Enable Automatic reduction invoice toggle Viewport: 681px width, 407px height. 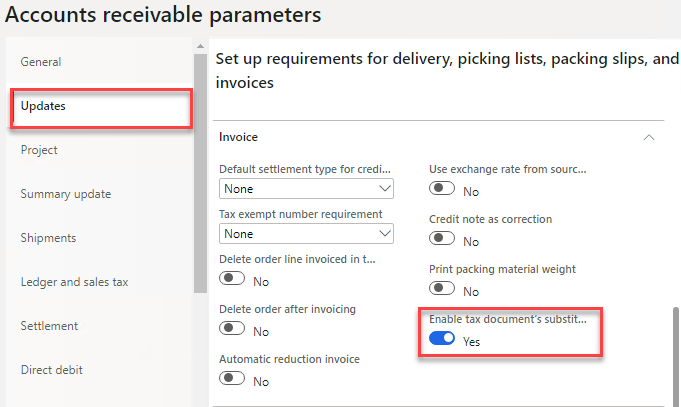(233, 379)
